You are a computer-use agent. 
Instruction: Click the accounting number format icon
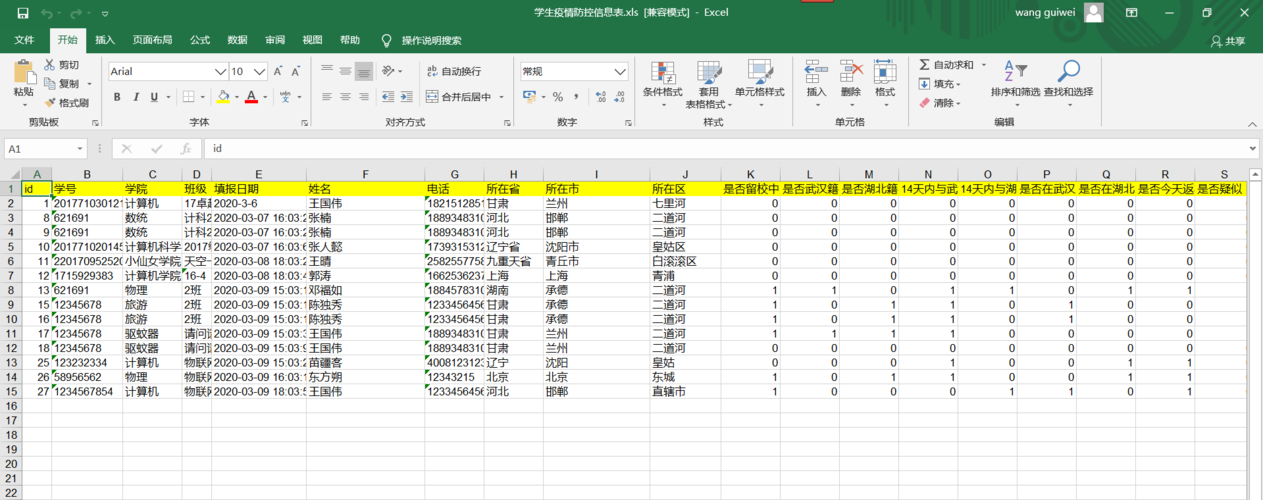(531, 97)
